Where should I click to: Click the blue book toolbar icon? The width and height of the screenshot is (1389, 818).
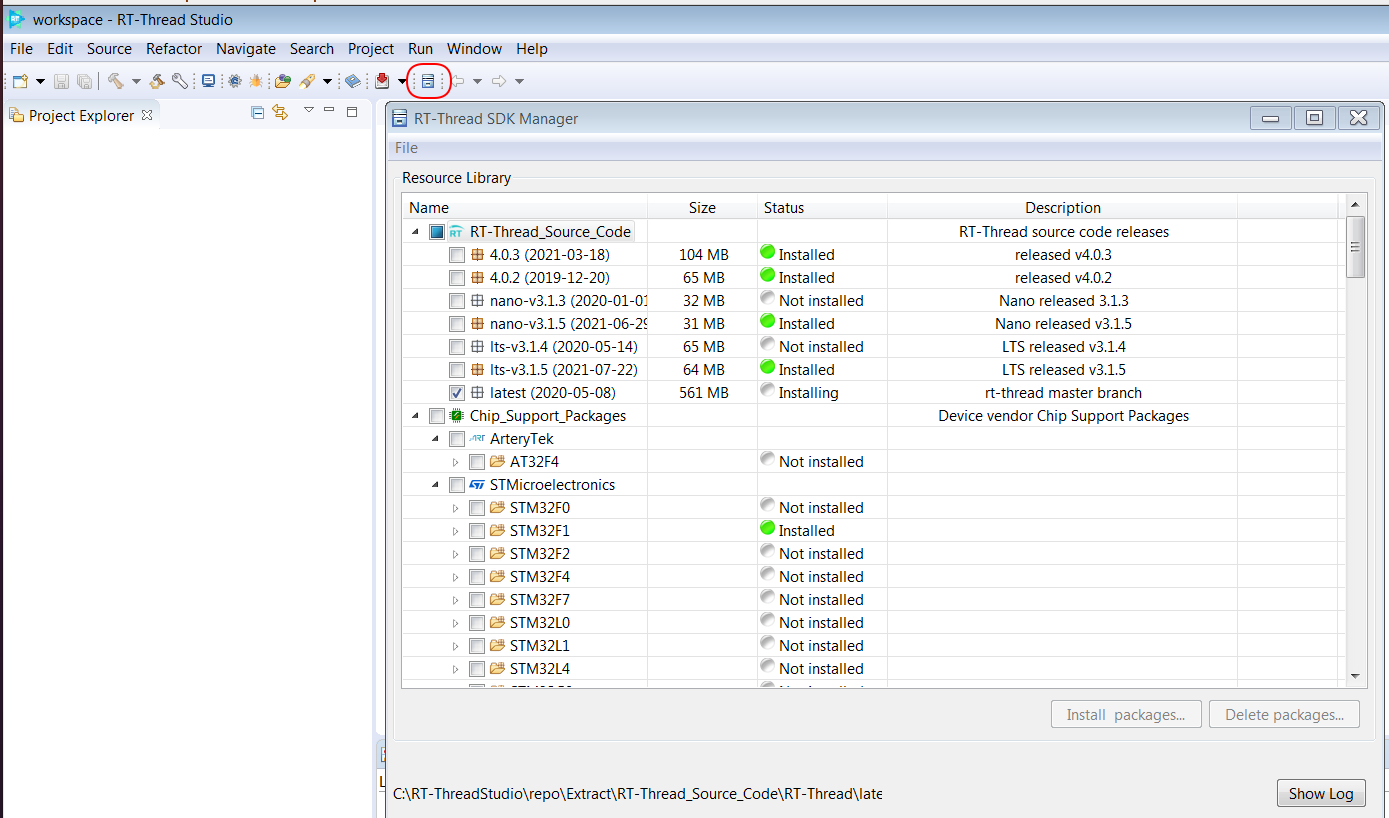coord(353,81)
